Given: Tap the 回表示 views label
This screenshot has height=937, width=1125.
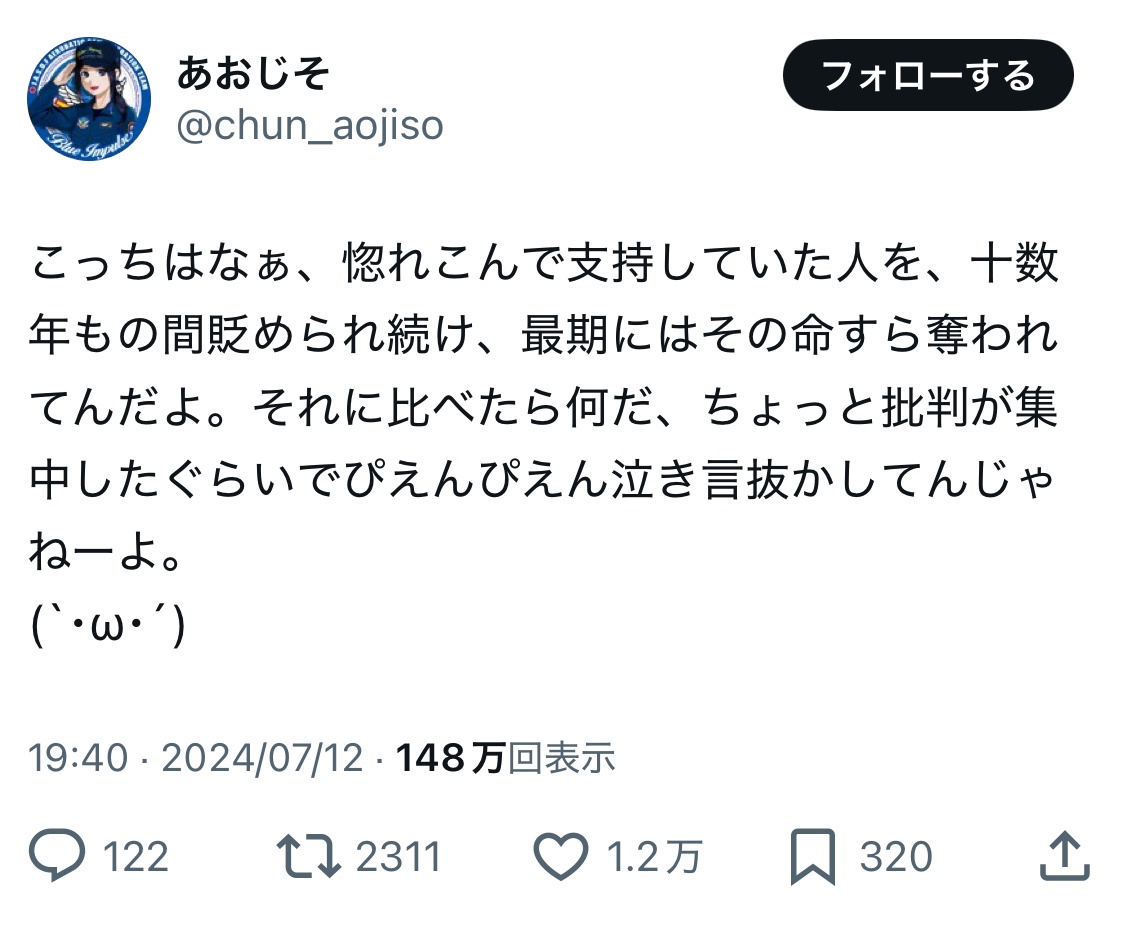Looking at the screenshot, I should [x=562, y=759].
